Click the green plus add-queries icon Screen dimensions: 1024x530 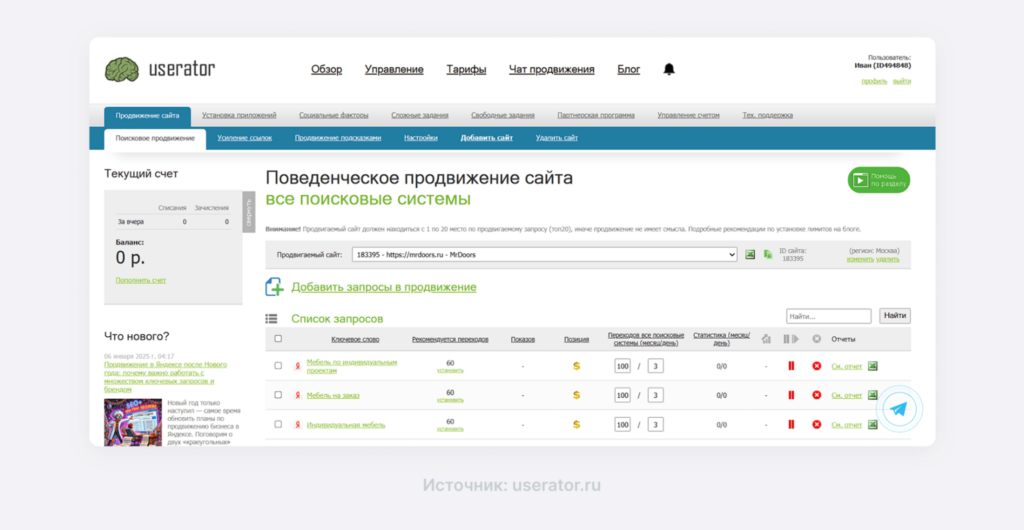click(x=274, y=287)
